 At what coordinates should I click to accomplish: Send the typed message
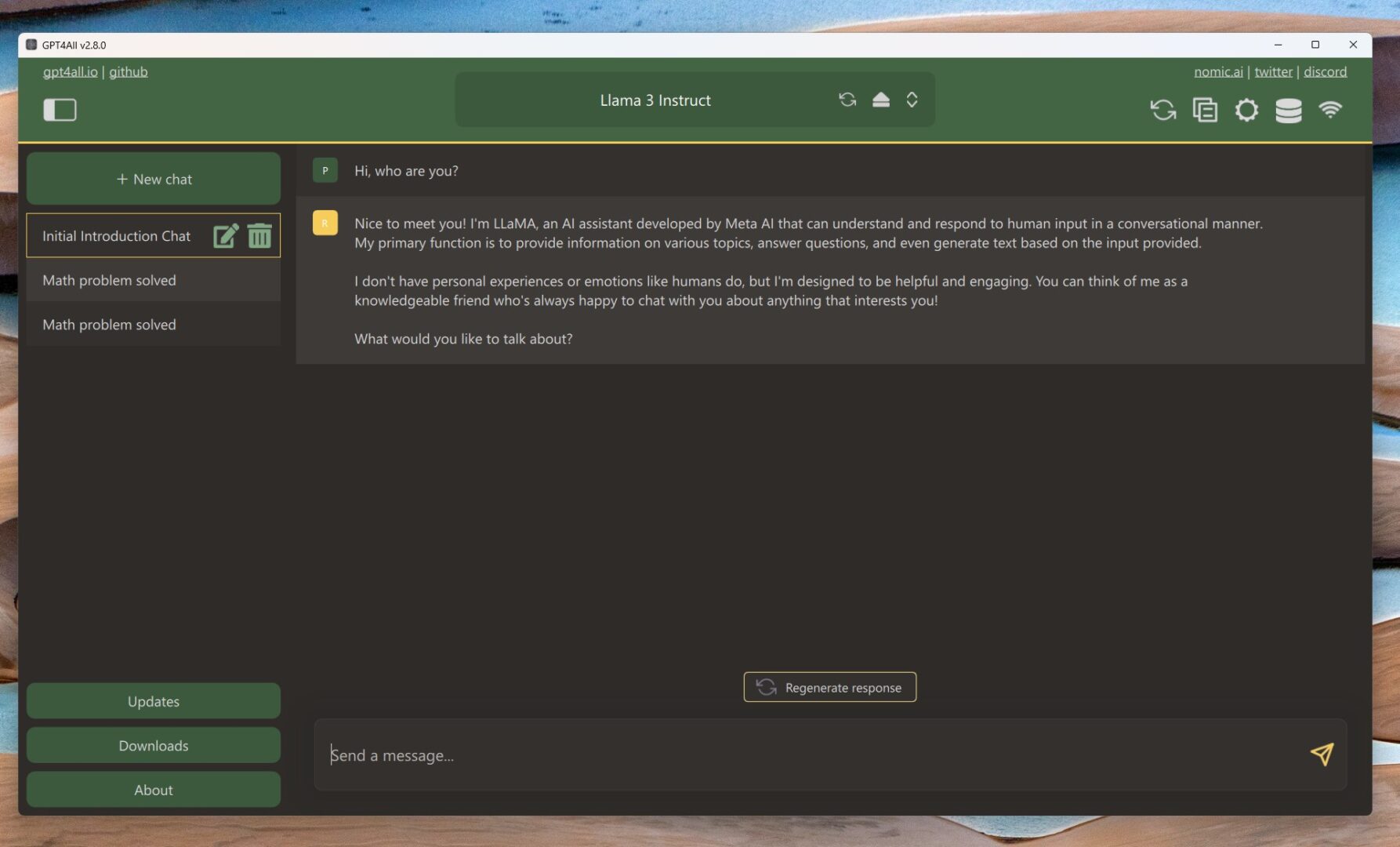(1321, 755)
